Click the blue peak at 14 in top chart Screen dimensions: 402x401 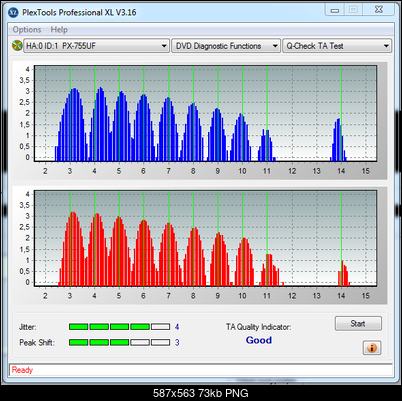click(338, 140)
